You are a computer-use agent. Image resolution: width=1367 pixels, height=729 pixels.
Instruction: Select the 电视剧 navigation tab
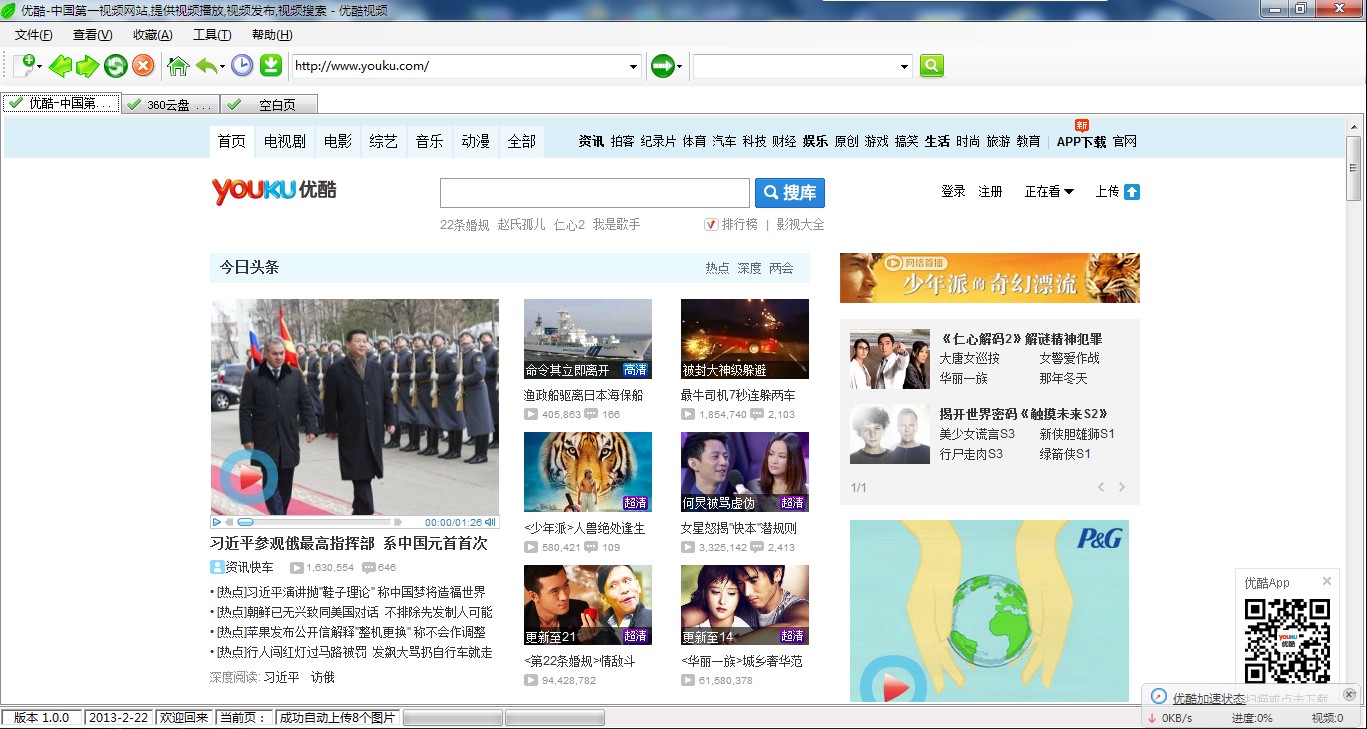pos(285,141)
